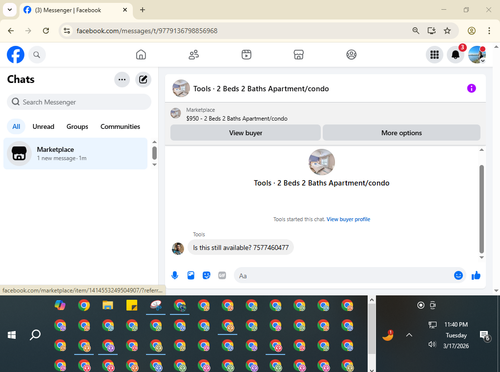Show hidden system tray icons chevron
The height and width of the screenshot is (372, 500).
[x=409, y=335]
